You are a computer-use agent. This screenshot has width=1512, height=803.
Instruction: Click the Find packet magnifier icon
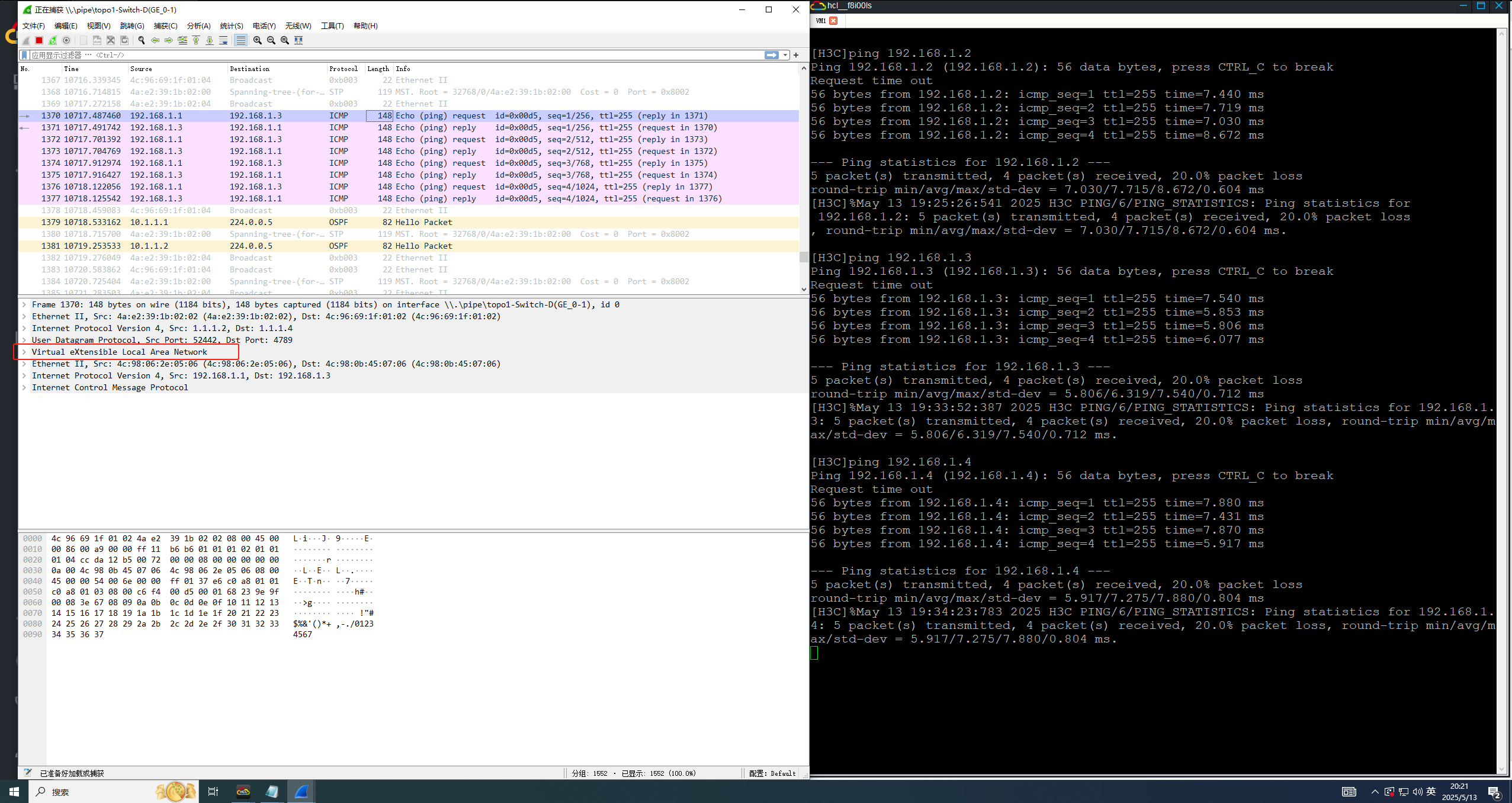point(142,40)
